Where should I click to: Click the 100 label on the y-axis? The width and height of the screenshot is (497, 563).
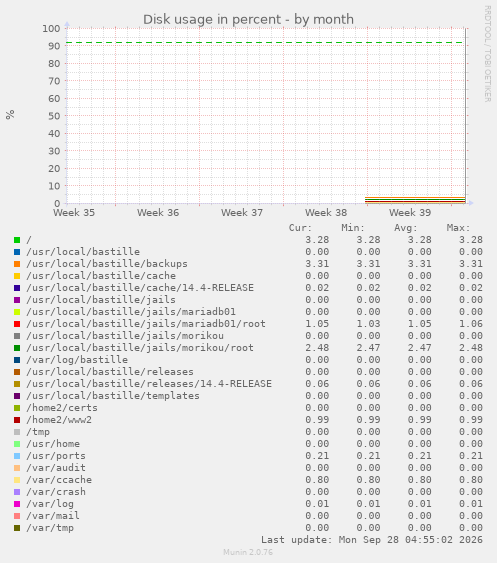pyautogui.click(x=51, y=29)
